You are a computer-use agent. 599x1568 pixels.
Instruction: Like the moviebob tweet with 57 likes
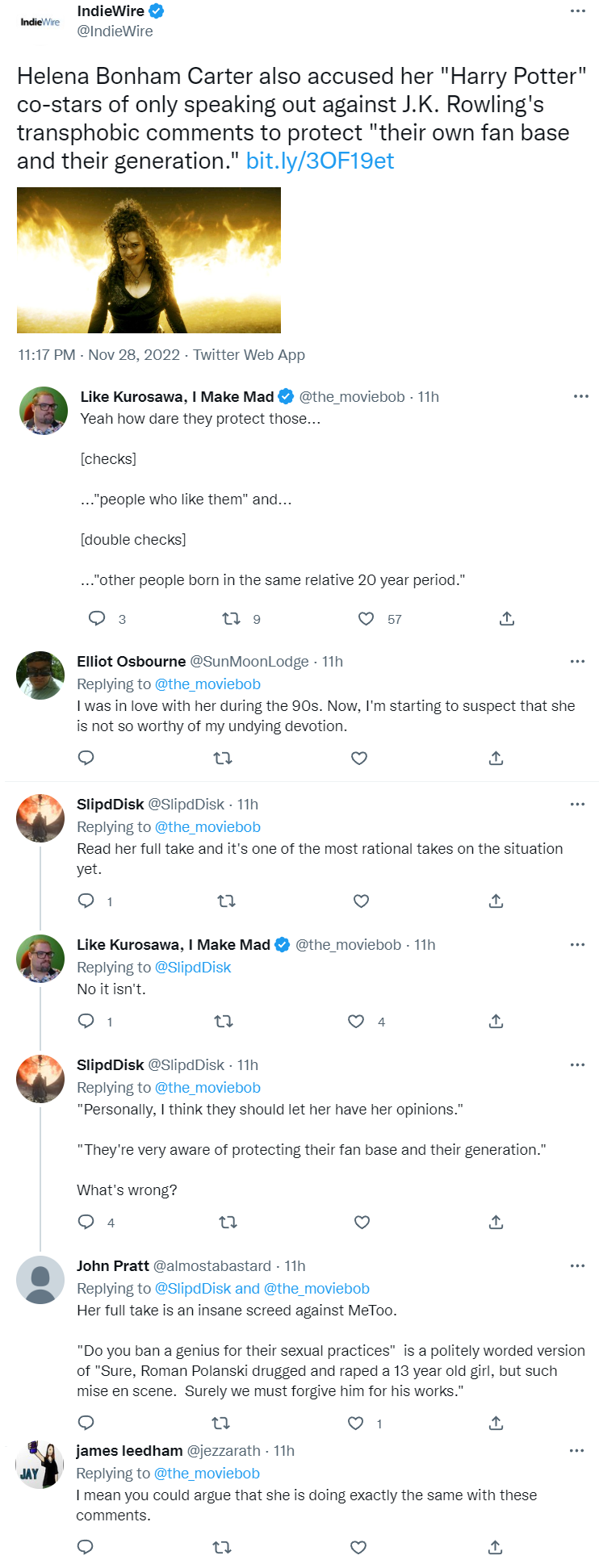pyautogui.click(x=366, y=619)
